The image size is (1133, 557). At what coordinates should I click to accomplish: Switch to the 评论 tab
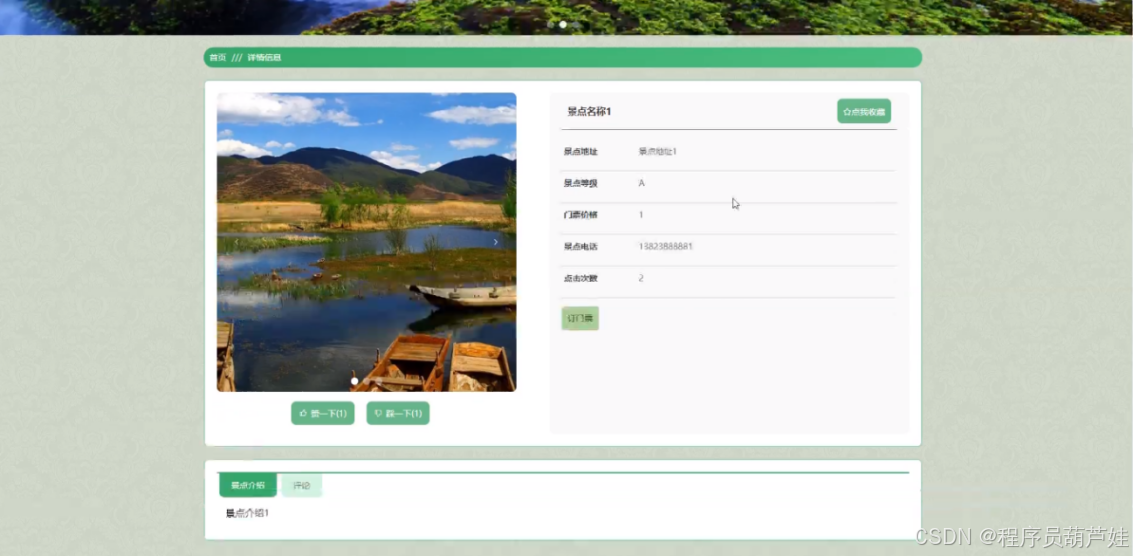[301, 485]
